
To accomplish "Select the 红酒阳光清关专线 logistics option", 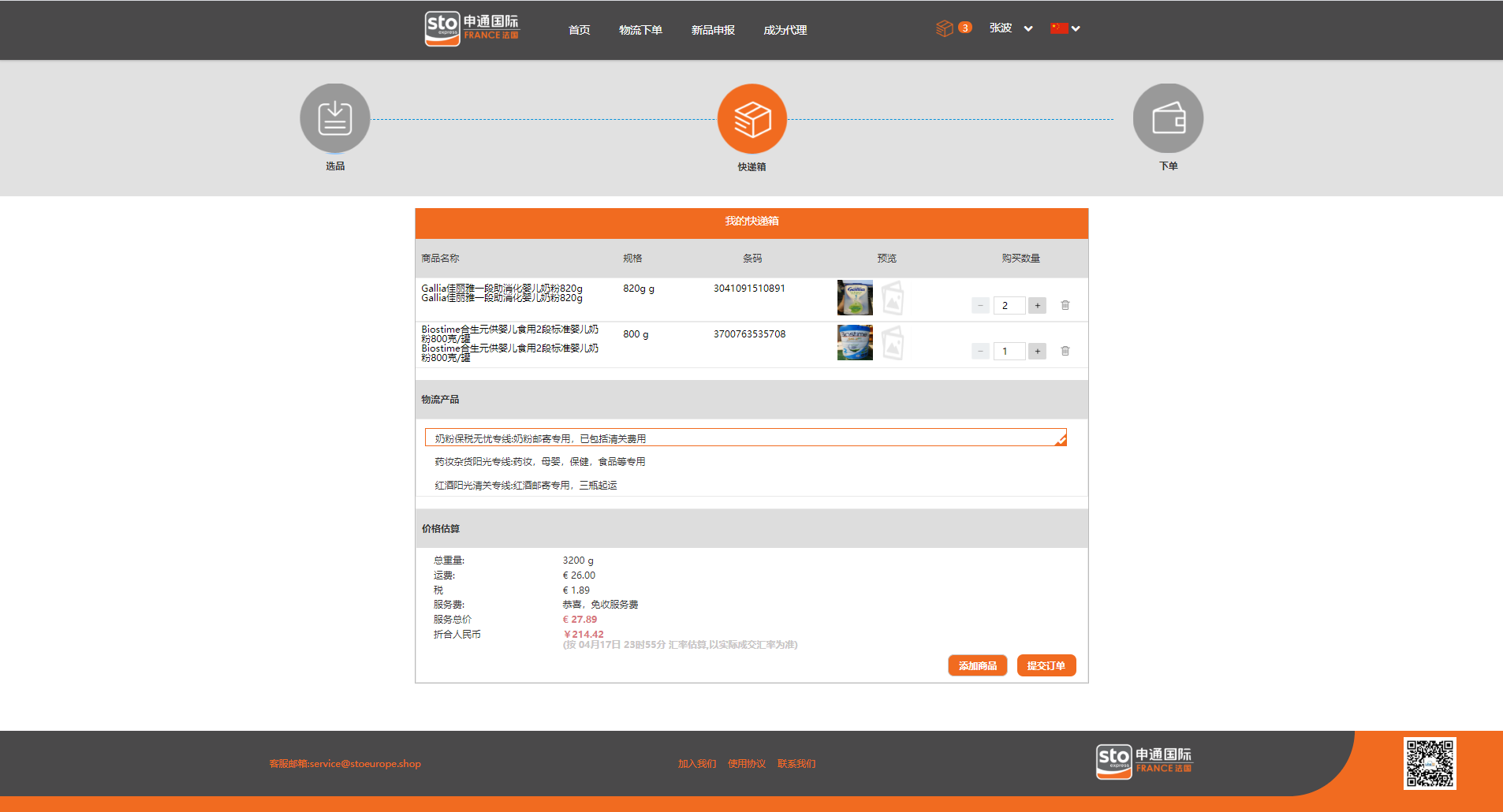I will point(526,486).
